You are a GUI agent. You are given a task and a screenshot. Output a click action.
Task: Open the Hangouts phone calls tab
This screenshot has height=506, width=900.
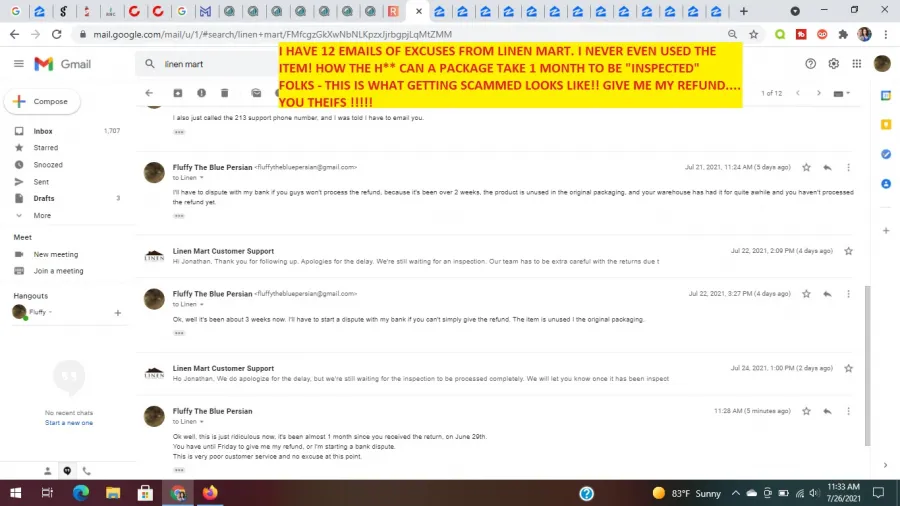click(86, 470)
